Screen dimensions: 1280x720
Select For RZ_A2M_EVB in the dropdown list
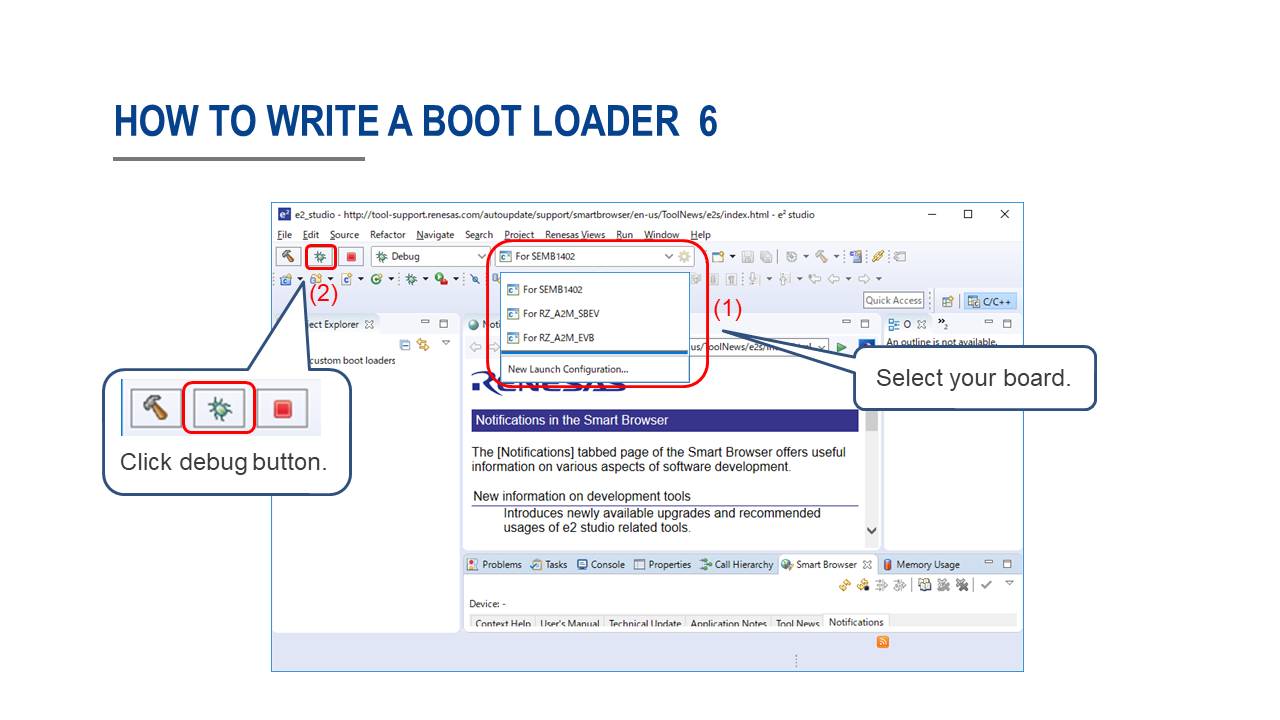click(x=595, y=337)
